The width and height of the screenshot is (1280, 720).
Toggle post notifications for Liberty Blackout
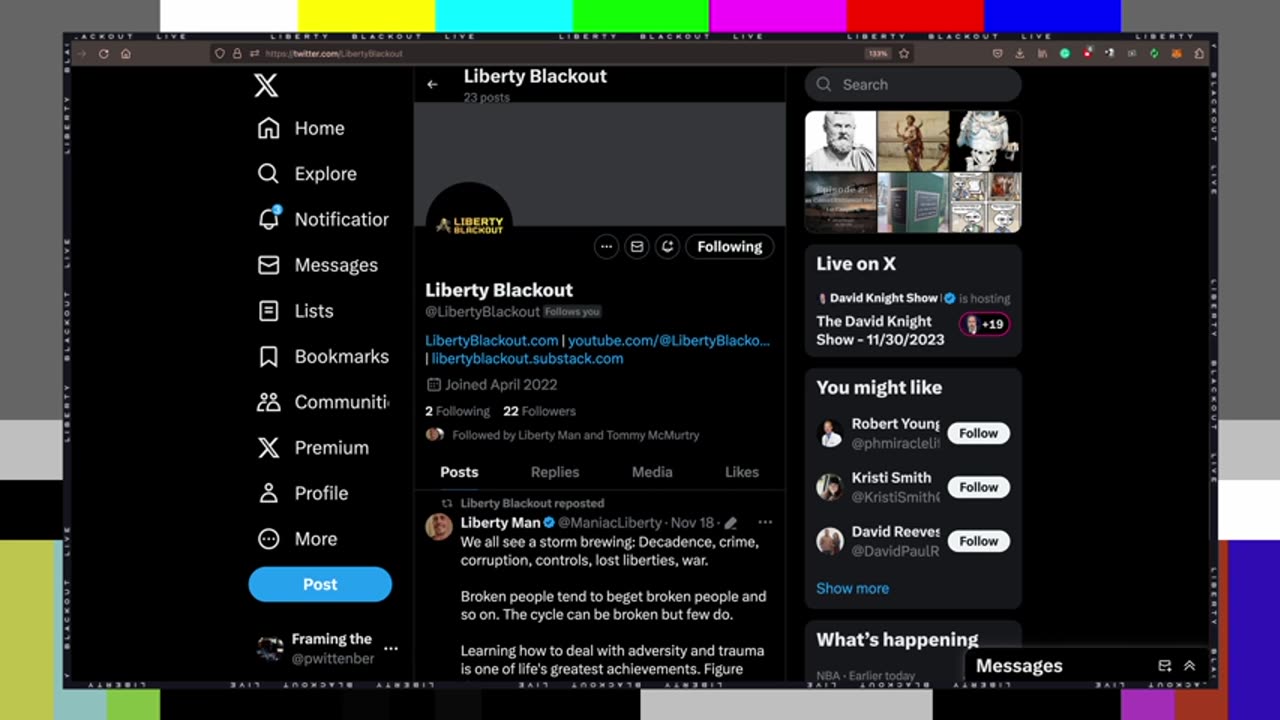click(667, 247)
